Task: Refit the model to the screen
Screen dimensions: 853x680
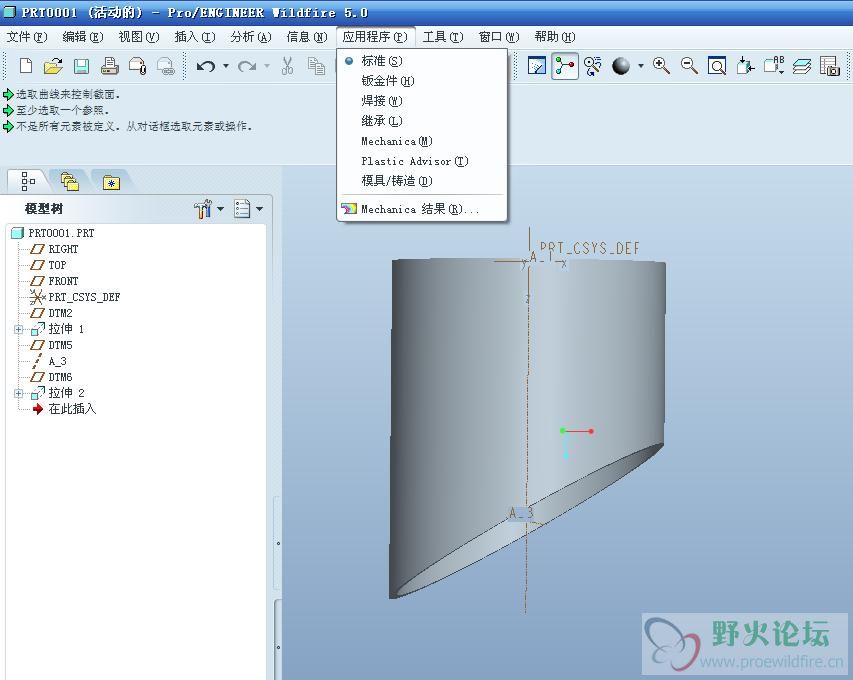Action: pos(717,66)
